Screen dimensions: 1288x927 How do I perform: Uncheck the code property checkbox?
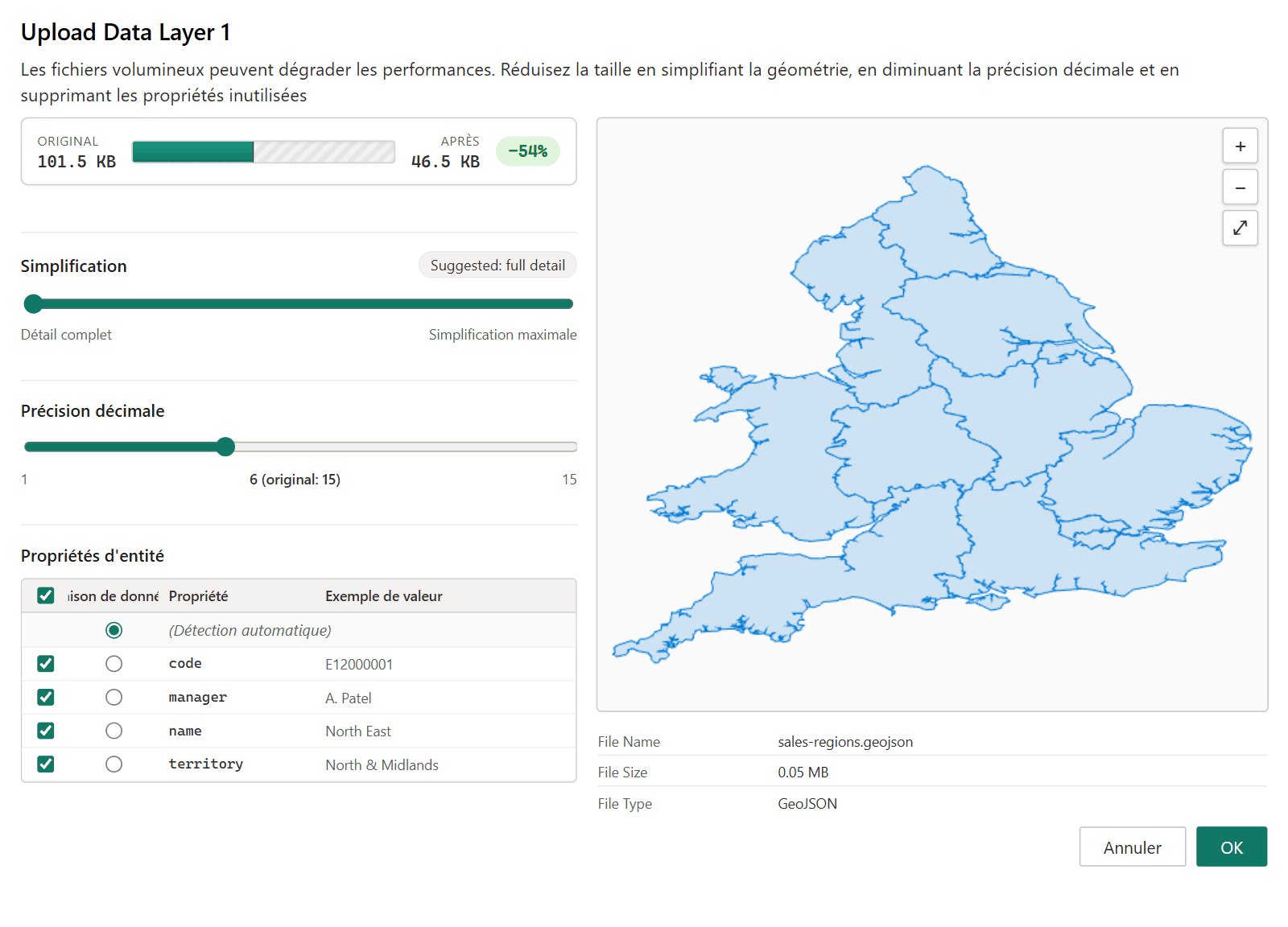pos(46,664)
